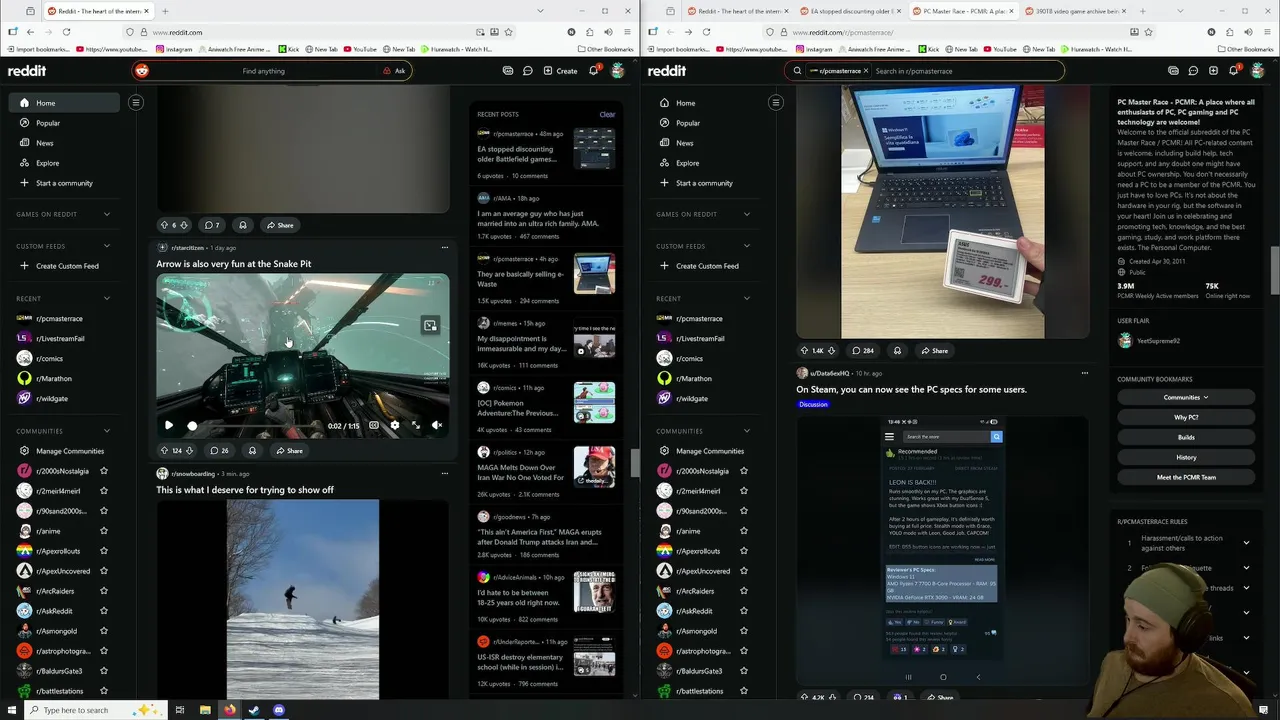Favorite r/2000sNostalgia star in left window
This screenshot has height=720, width=1280.
coord(104,471)
